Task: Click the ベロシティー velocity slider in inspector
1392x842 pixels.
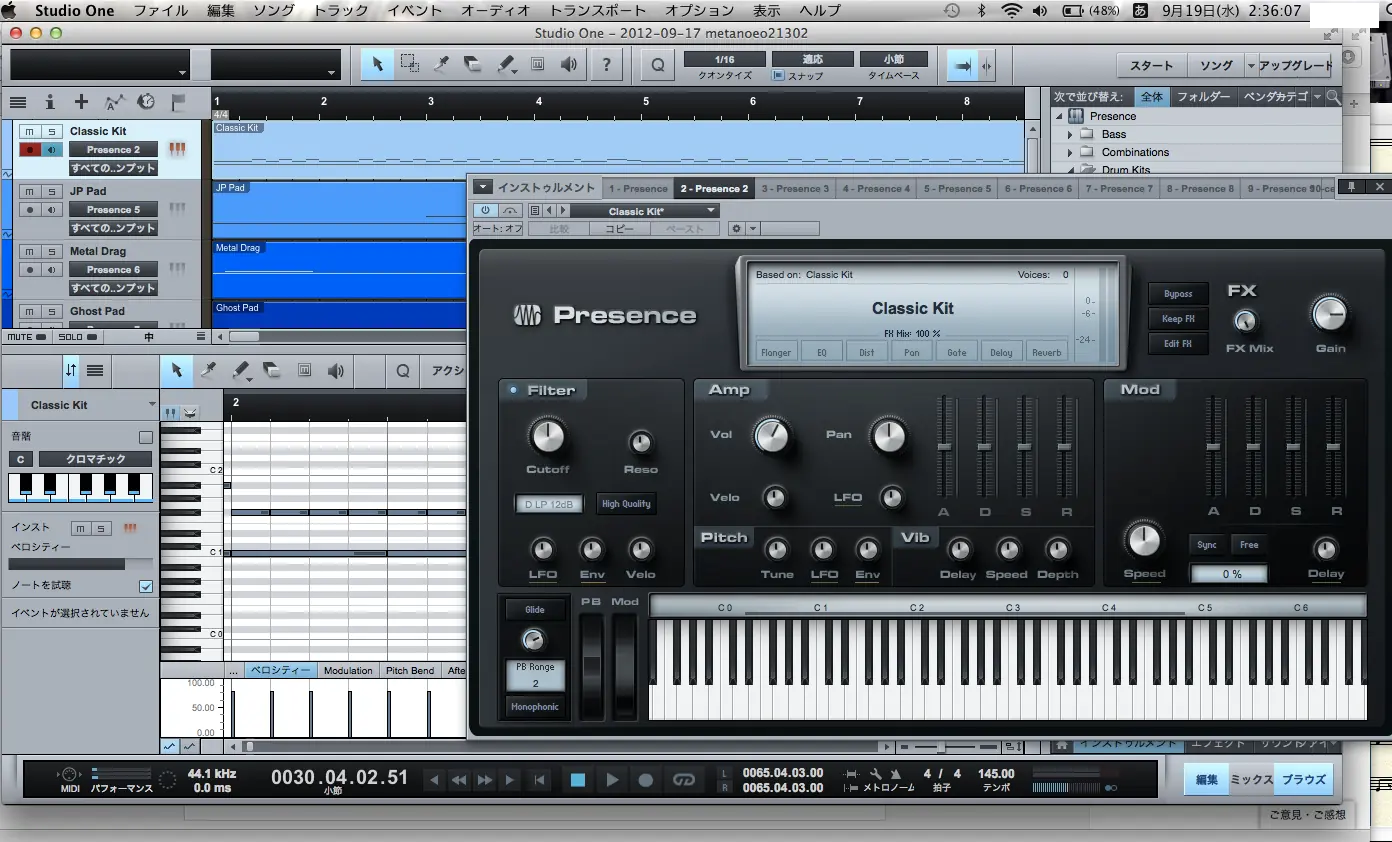Action: tap(81, 564)
